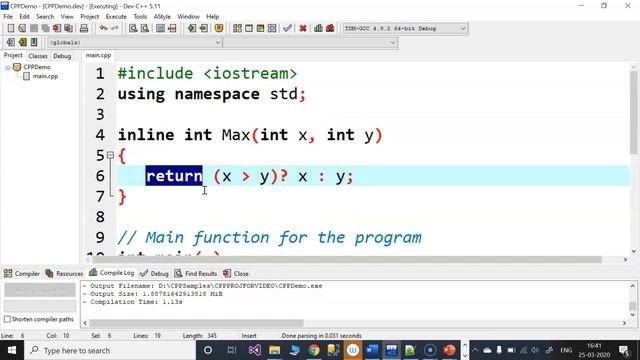Click the Compile & Run toolbar icon

point(260,28)
